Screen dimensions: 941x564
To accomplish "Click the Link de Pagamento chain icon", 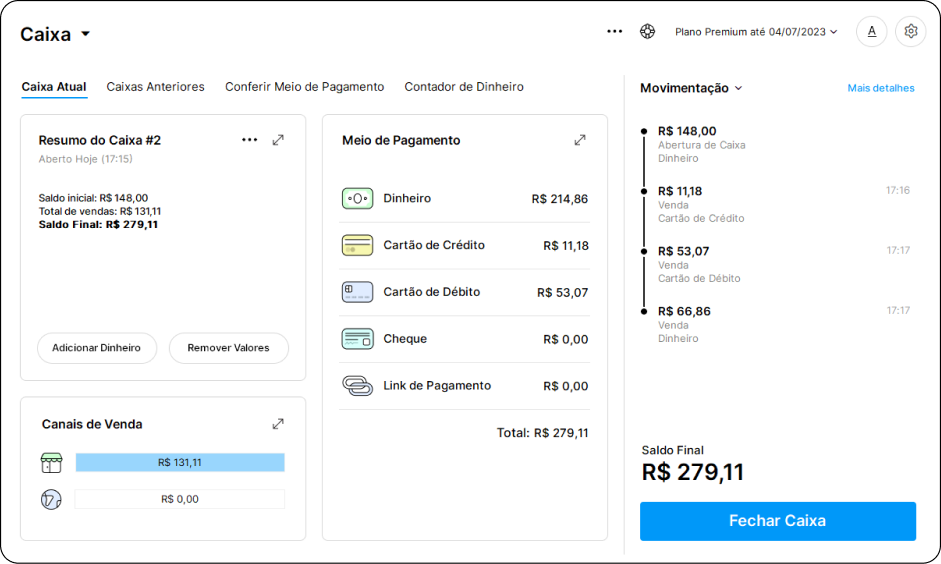I will [357, 386].
